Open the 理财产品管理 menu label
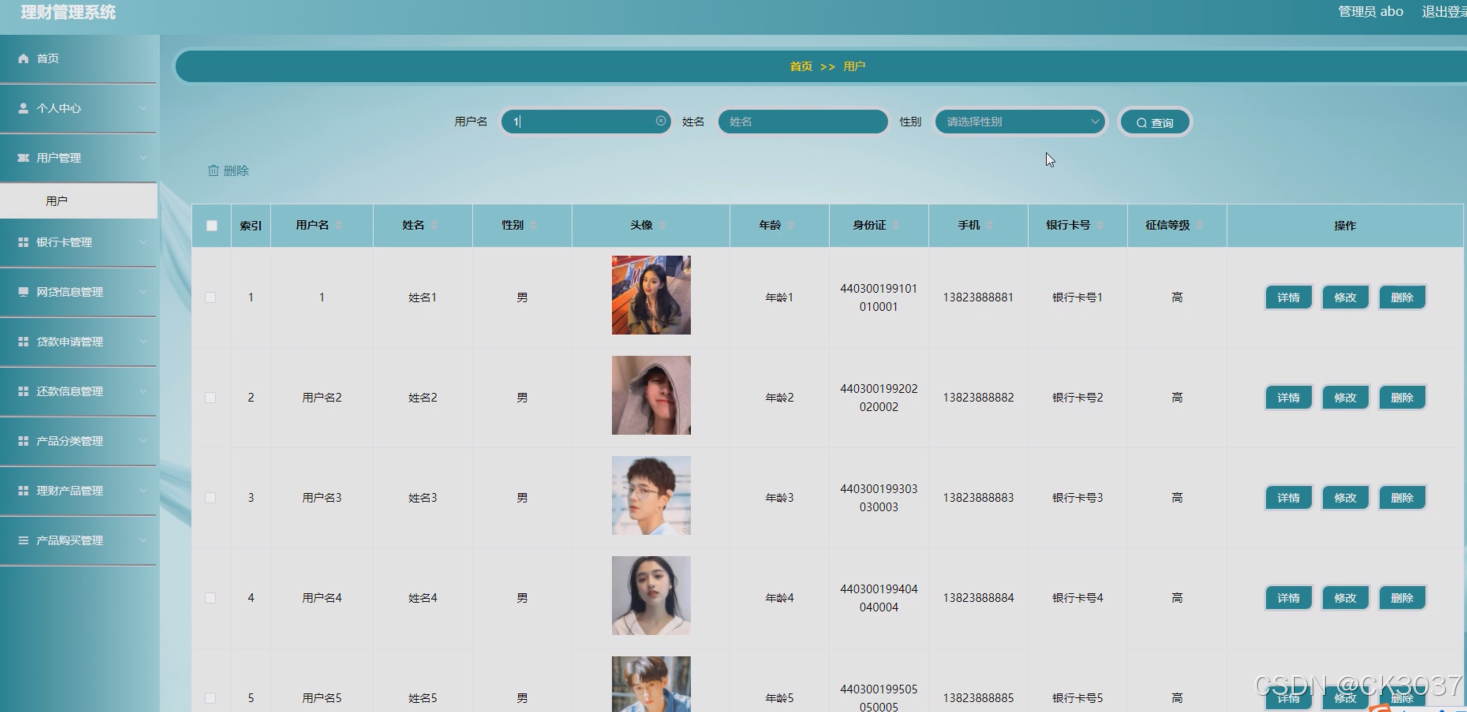 70,491
